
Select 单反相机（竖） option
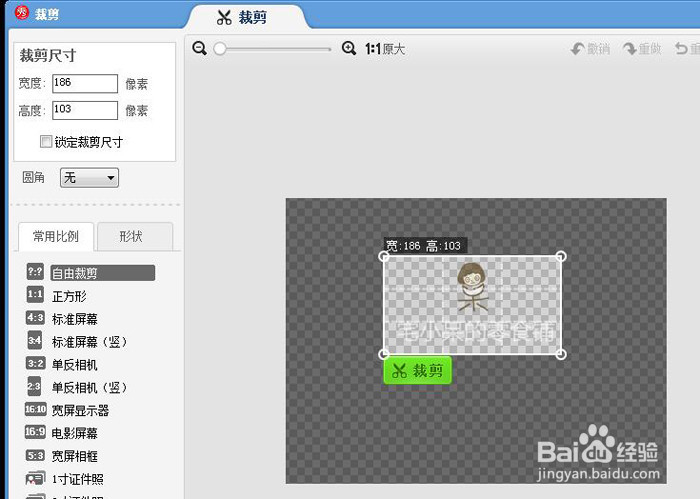point(90,387)
